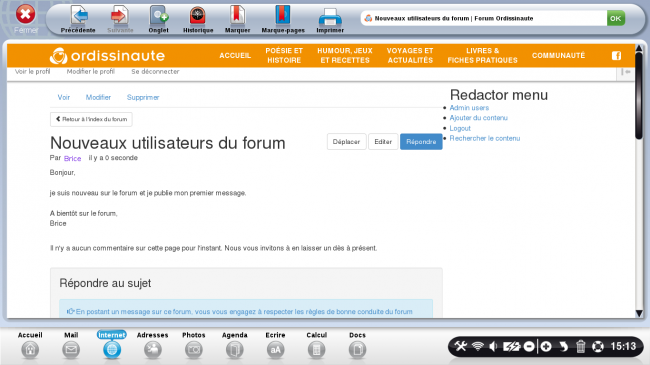This screenshot has height=365, width=650.
Task: Click the blue Répondre button
Action: 421,142
